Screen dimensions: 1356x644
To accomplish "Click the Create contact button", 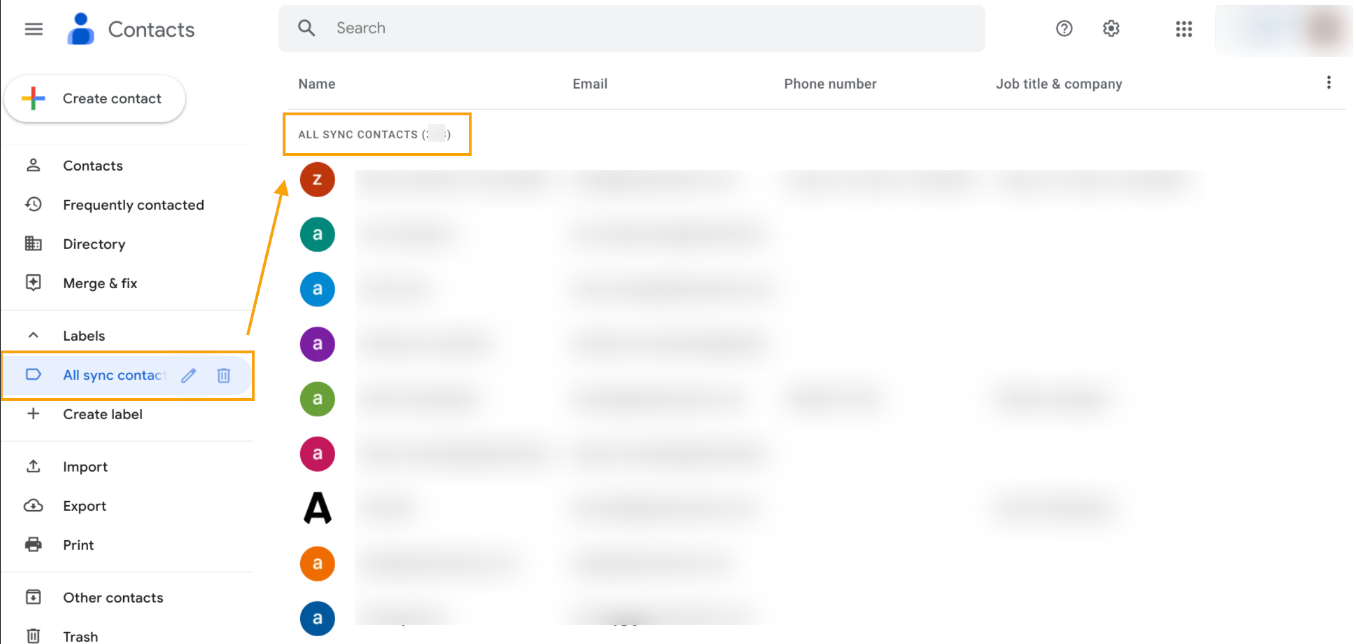I will (94, 98).
